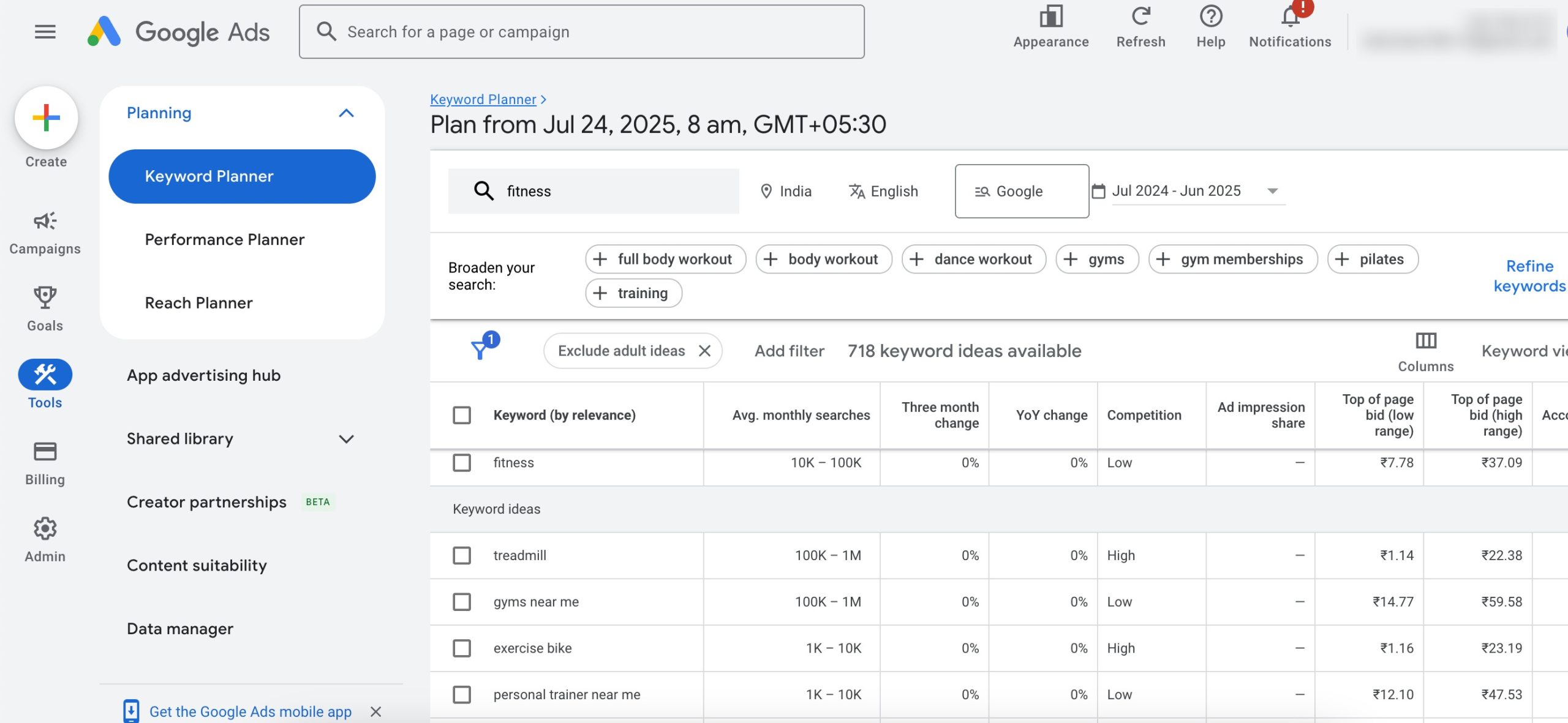Viewport: 1568px width, 723px height.
Task: Follow the Keyword Planner breadcrumb link
Action: pyautogui.click(x=483, y=99)
